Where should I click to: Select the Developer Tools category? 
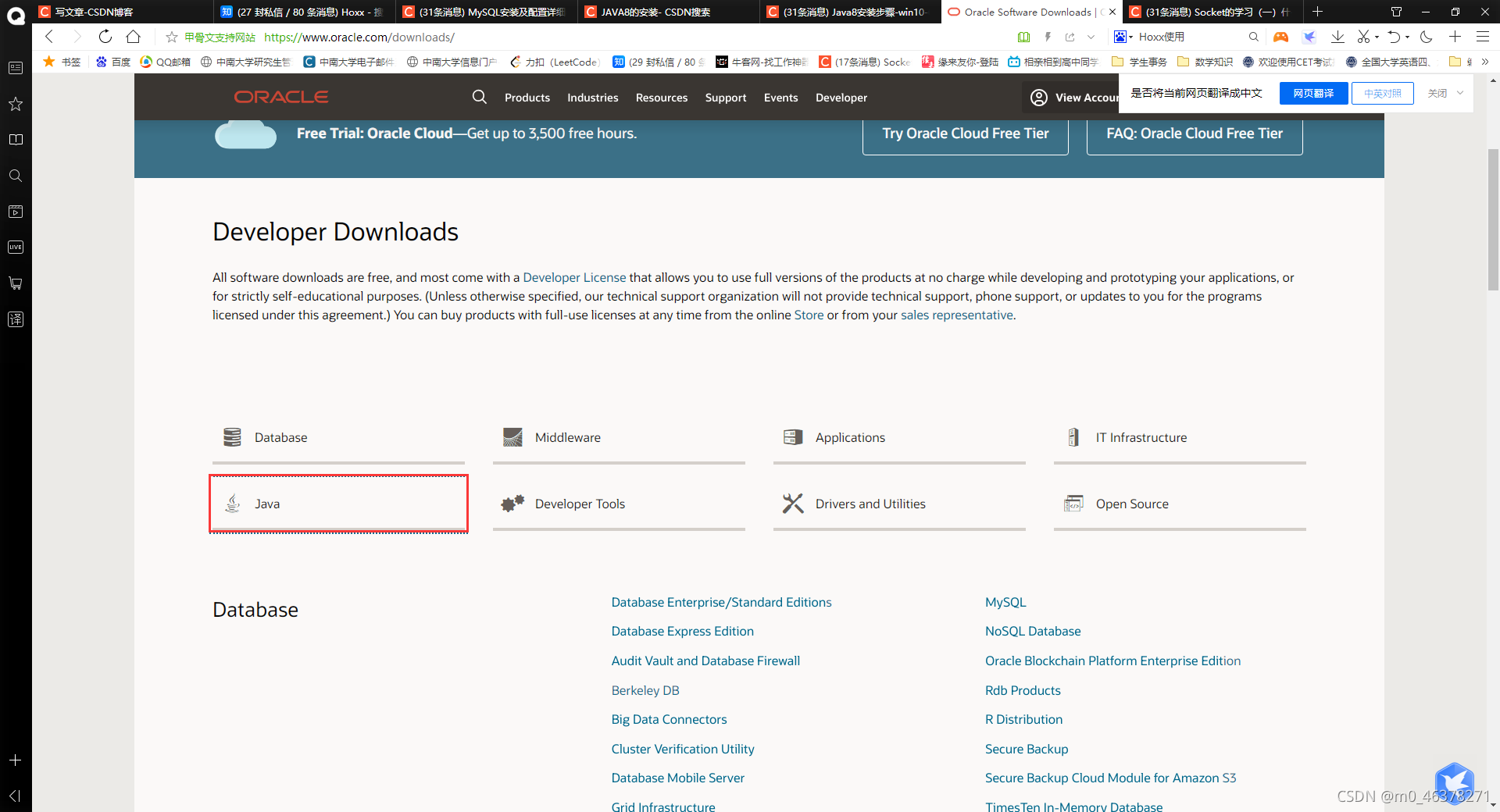tap(619, 504)
